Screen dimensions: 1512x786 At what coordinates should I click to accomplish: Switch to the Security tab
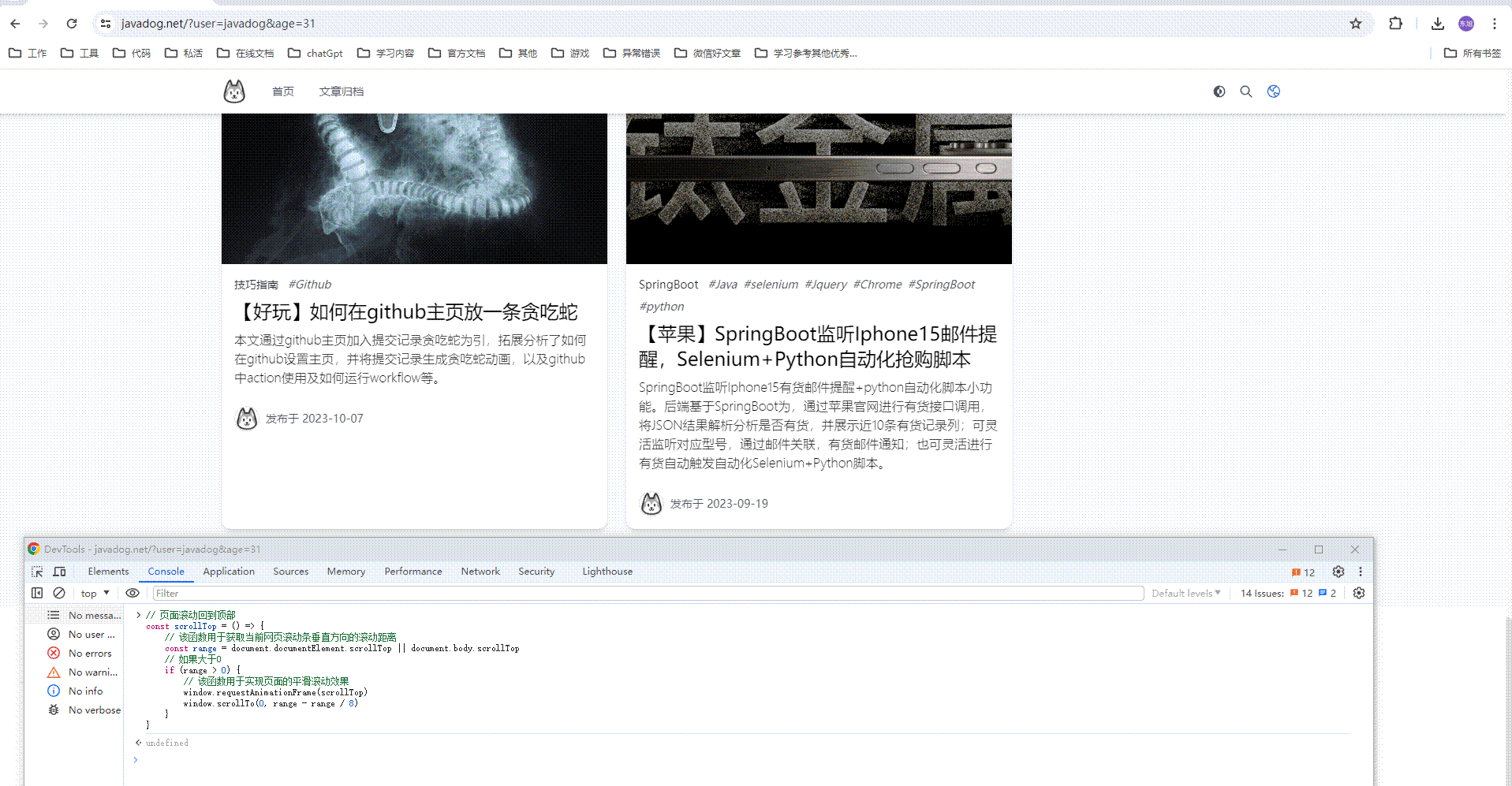pos(536,572)
